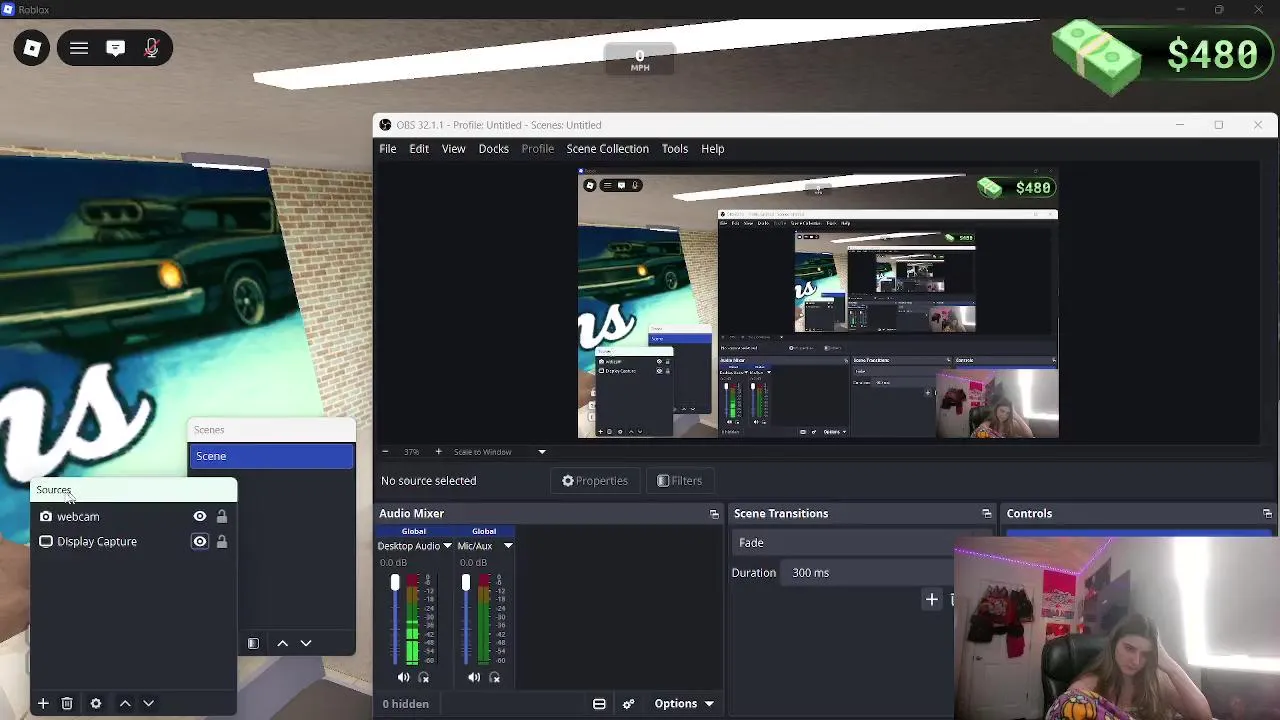Viewport: 1280px width, 720px height.
Task: Open the Mic/Aux dropdown arrow
Action: 507,546
